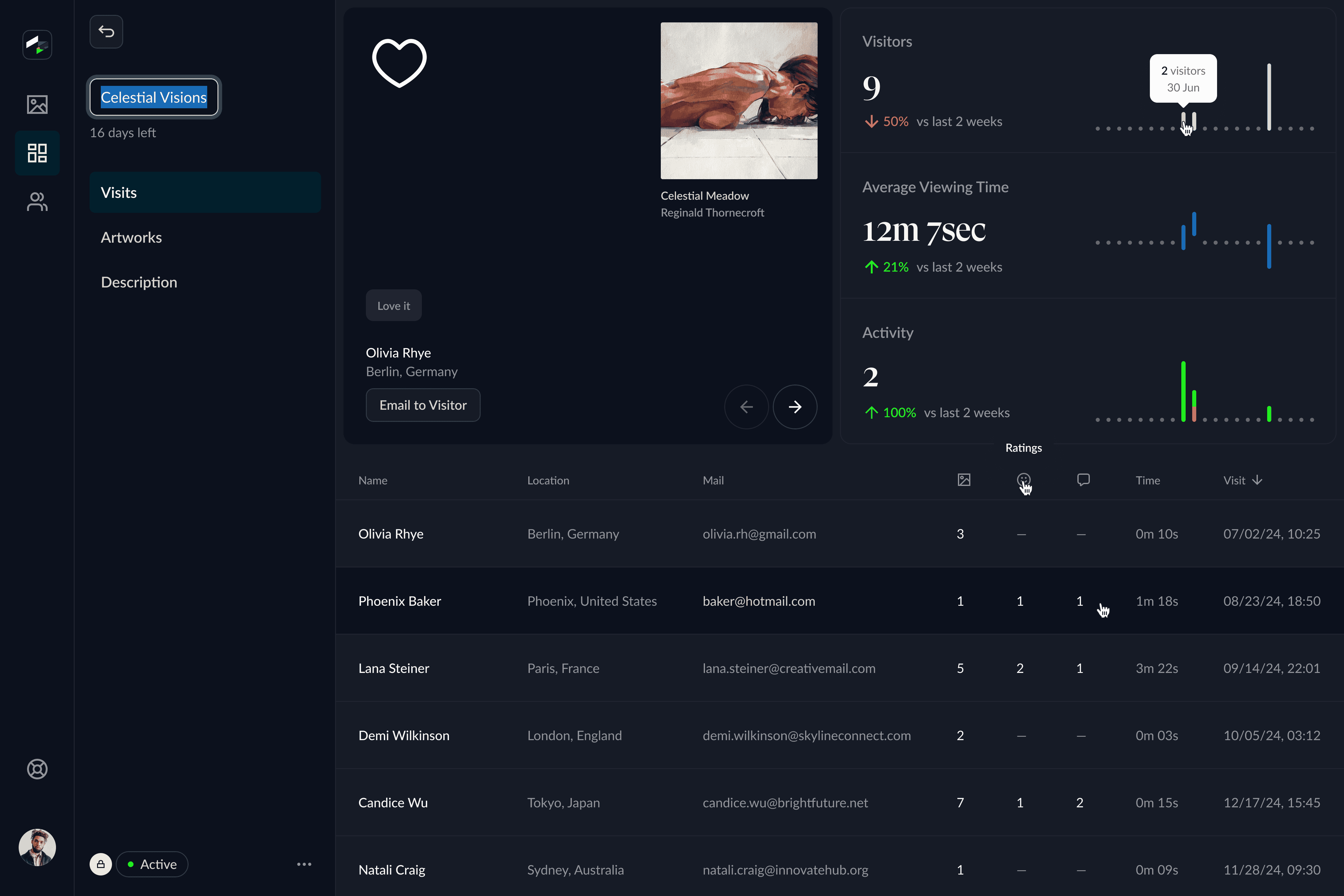Image resolution: width=1344 pixels, height=896 pixels.
Task: Open the Description tab
Action: click(x=139, y=282)
